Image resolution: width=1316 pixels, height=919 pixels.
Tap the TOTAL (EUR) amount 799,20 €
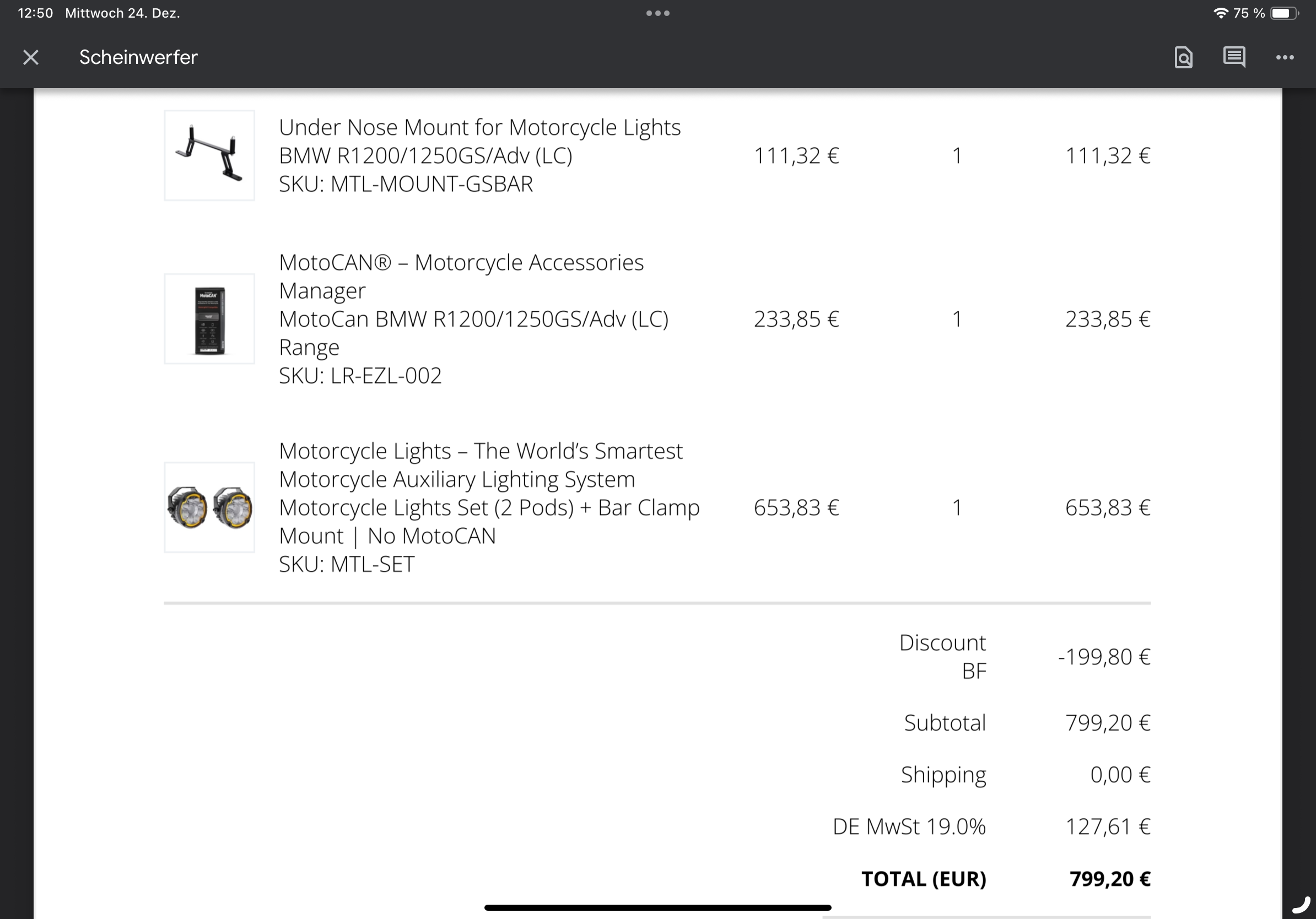1110,878
